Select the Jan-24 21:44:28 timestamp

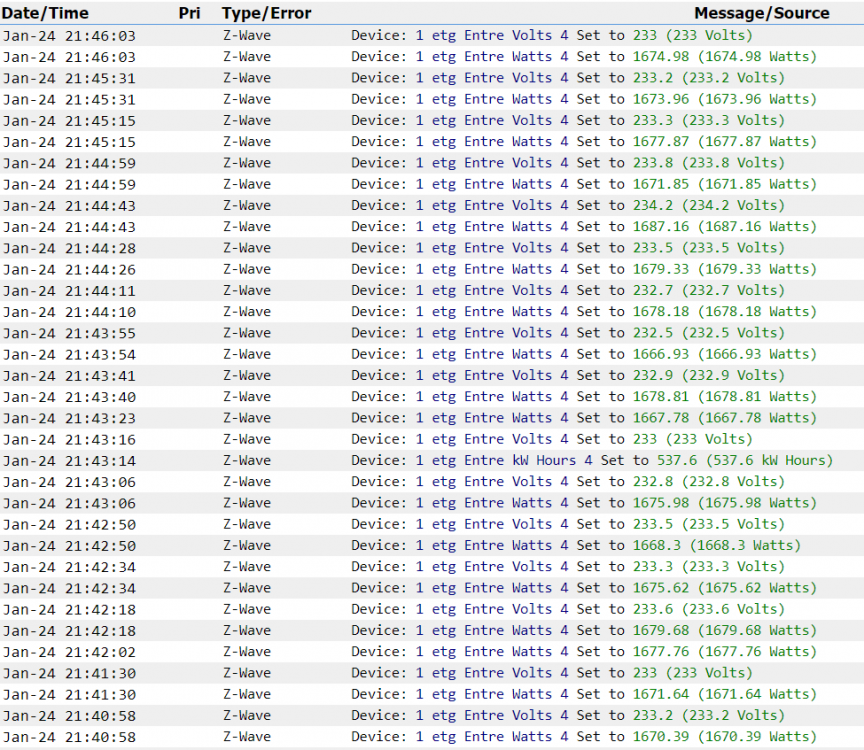click(x=69, y=248)
